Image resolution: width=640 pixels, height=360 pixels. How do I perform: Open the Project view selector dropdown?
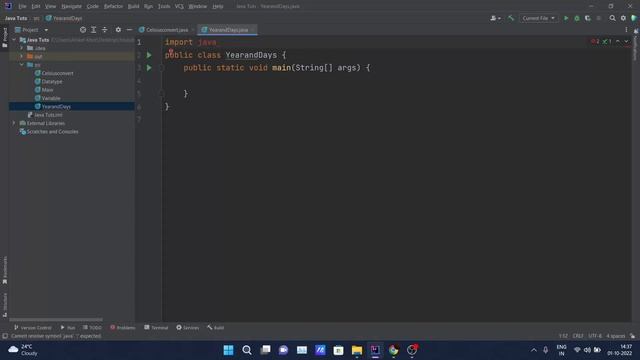(x=31, y=30)
